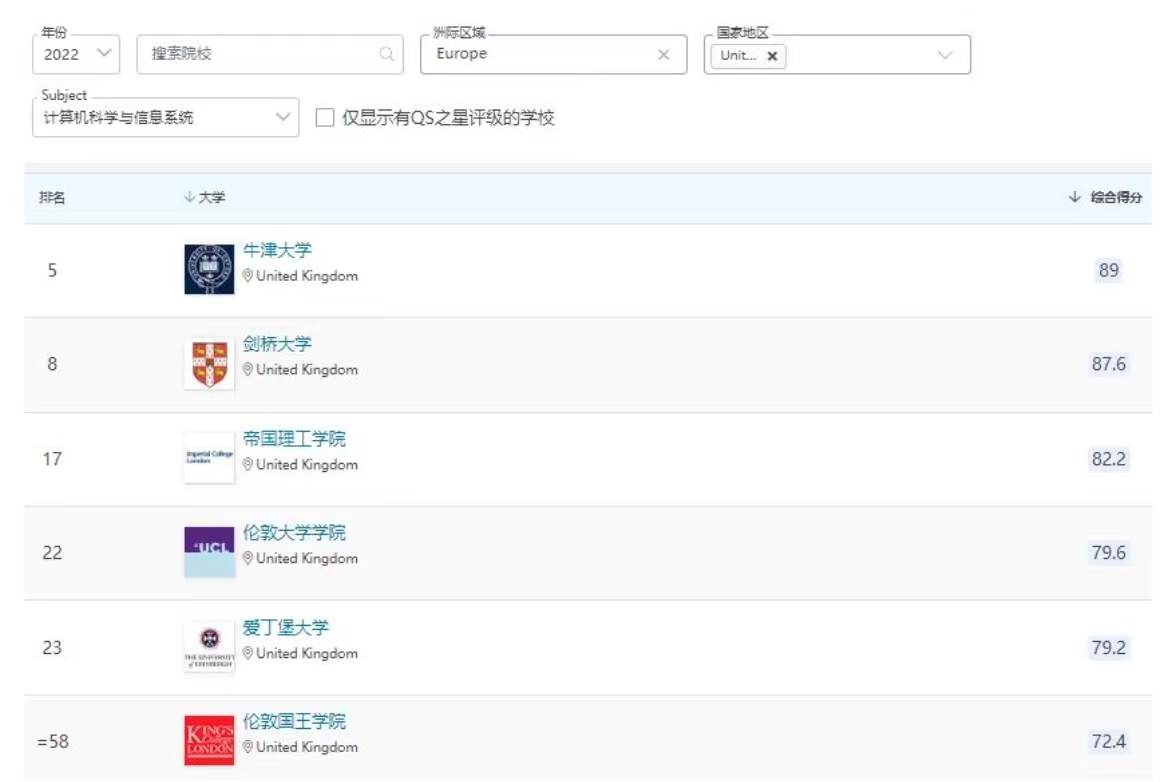This screenshot has height=782, width=1176.
Task: Remove the Europe filter with its X
Action: click(663, 55)
